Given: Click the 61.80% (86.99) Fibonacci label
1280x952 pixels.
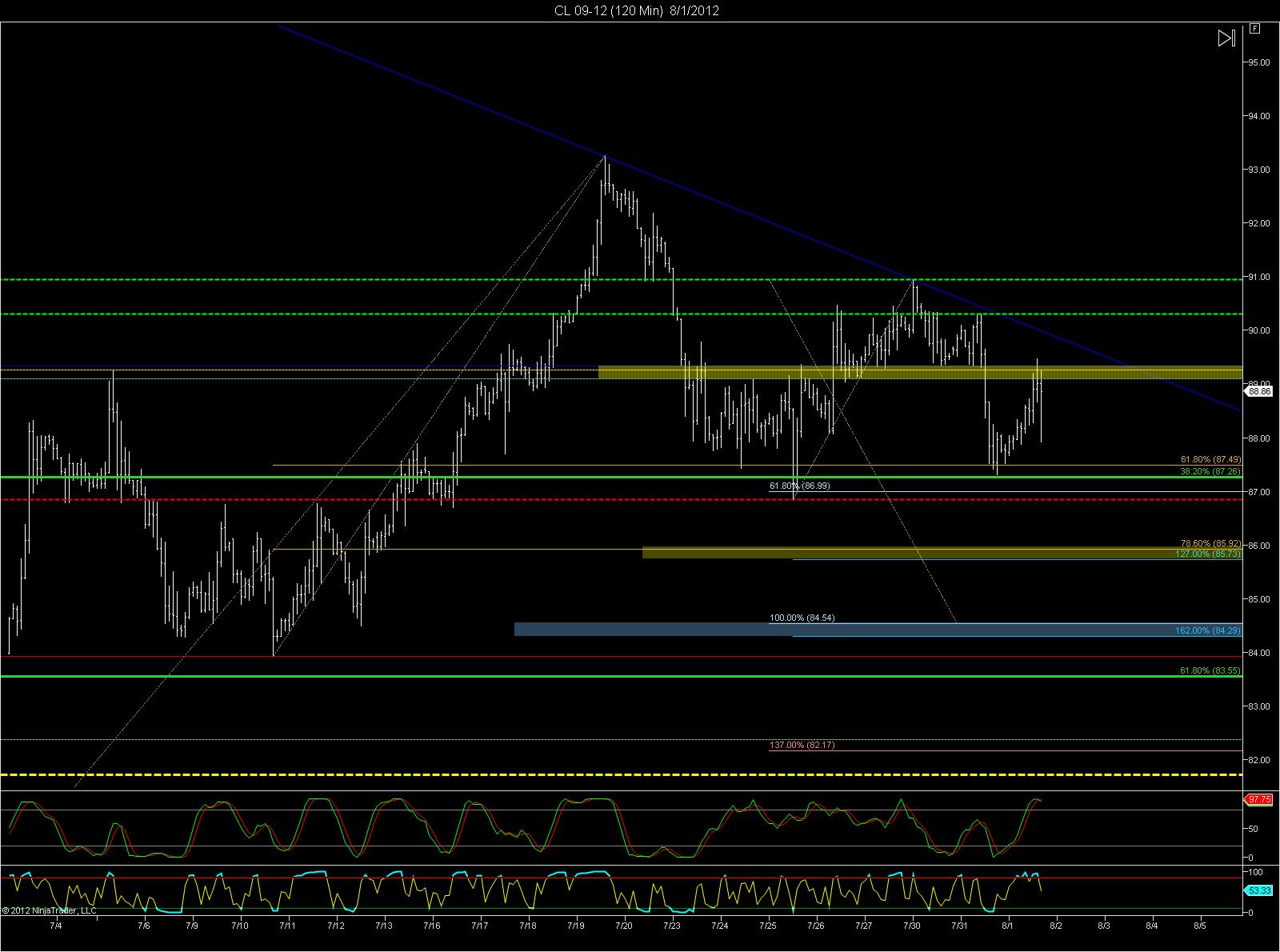Looking at the screenshot, I should coord(800,486).
